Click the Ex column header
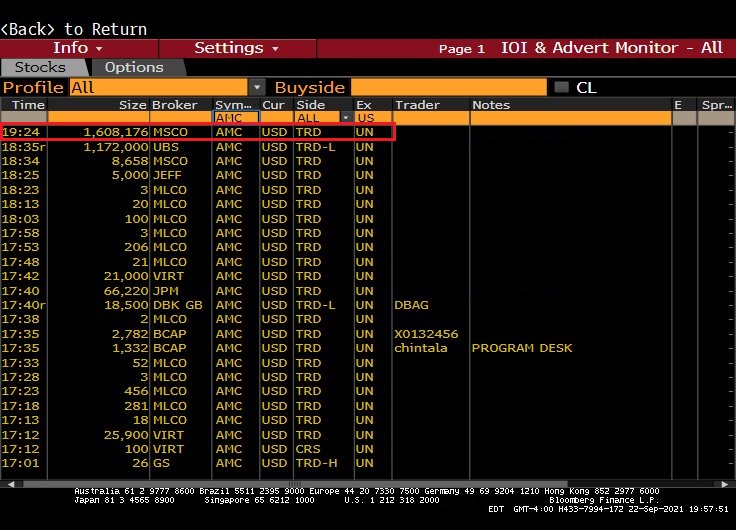 coord(373,105)
